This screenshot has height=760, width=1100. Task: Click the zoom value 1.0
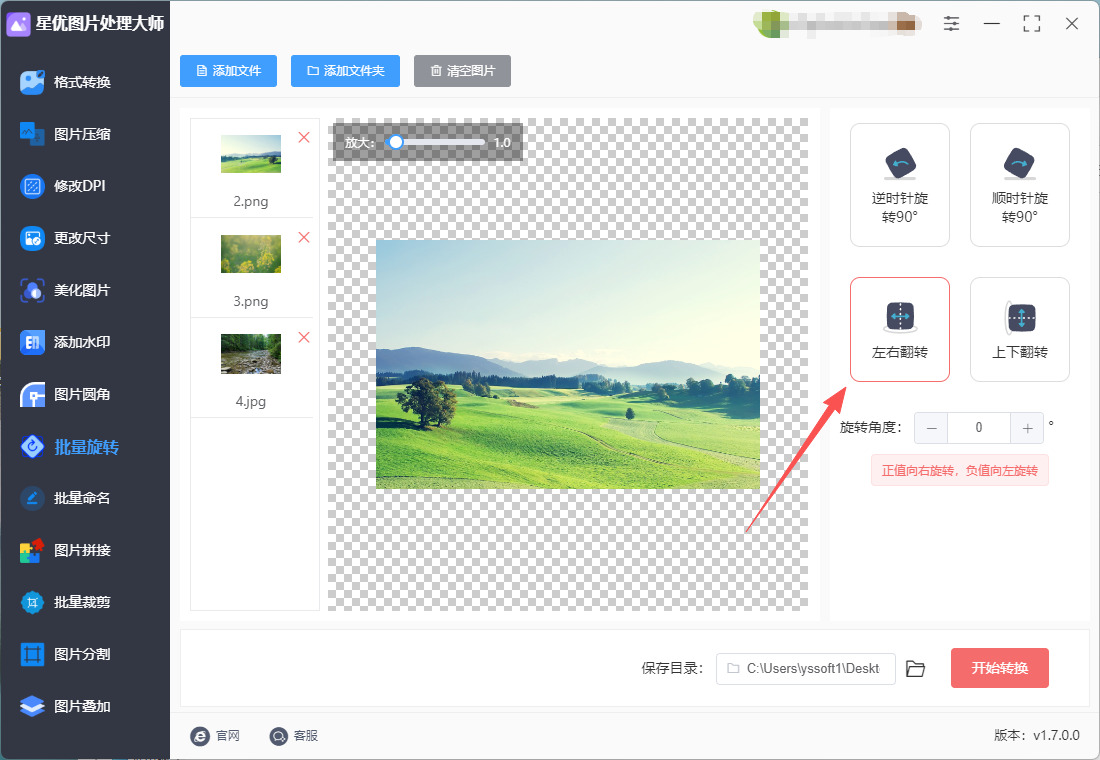502,142
